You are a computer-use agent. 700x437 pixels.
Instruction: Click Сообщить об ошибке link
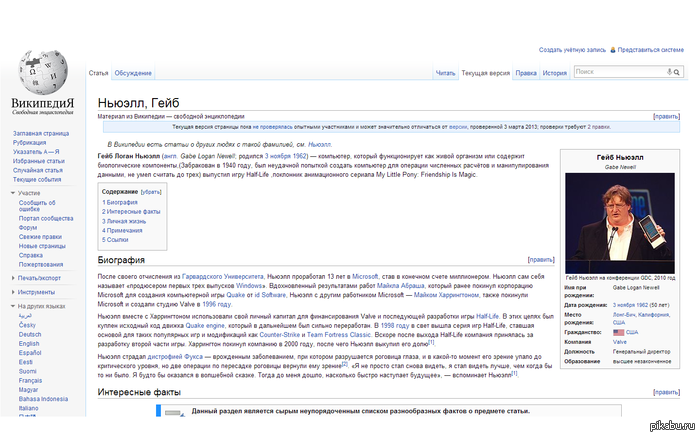tap(37, 206)
